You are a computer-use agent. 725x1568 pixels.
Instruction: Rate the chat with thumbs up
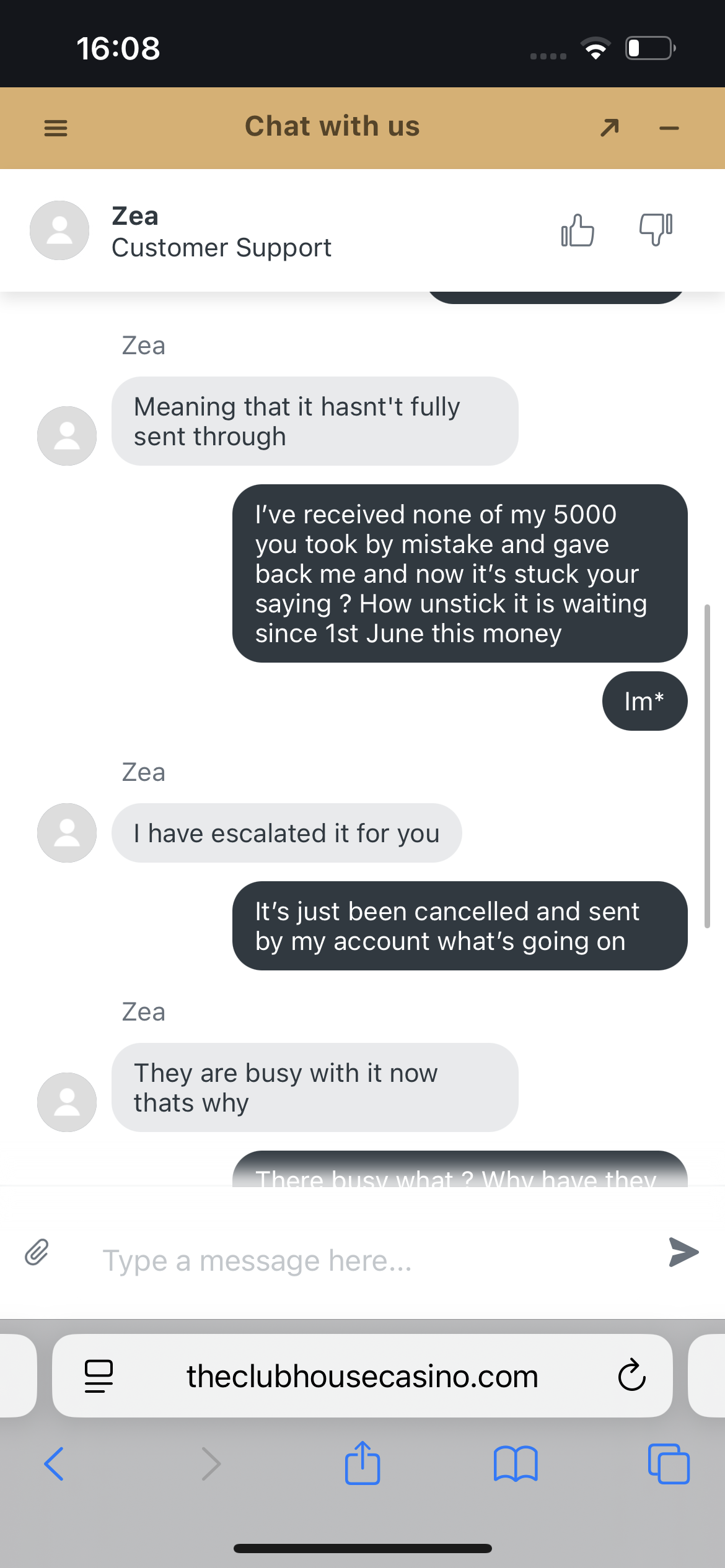pyautogui.click(x=578, y=230)
